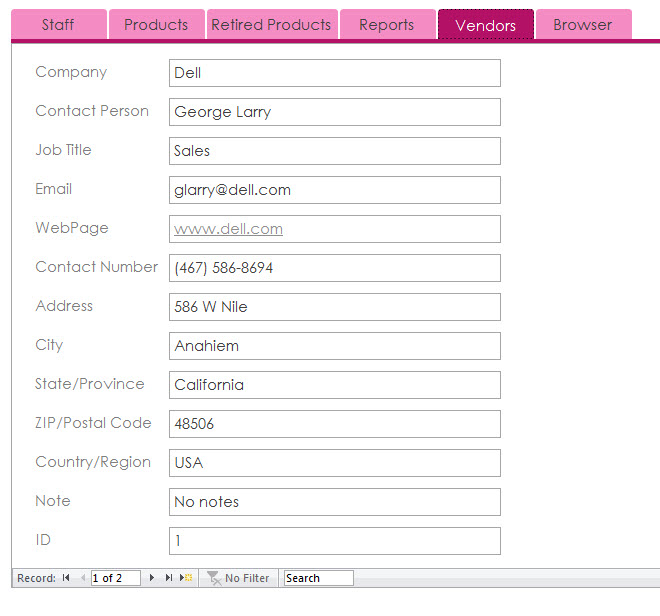Screen dimensions: 660x616
Task: Click the No Filter funnel icon
Action: pyautogui.click(x=214, y=578)
